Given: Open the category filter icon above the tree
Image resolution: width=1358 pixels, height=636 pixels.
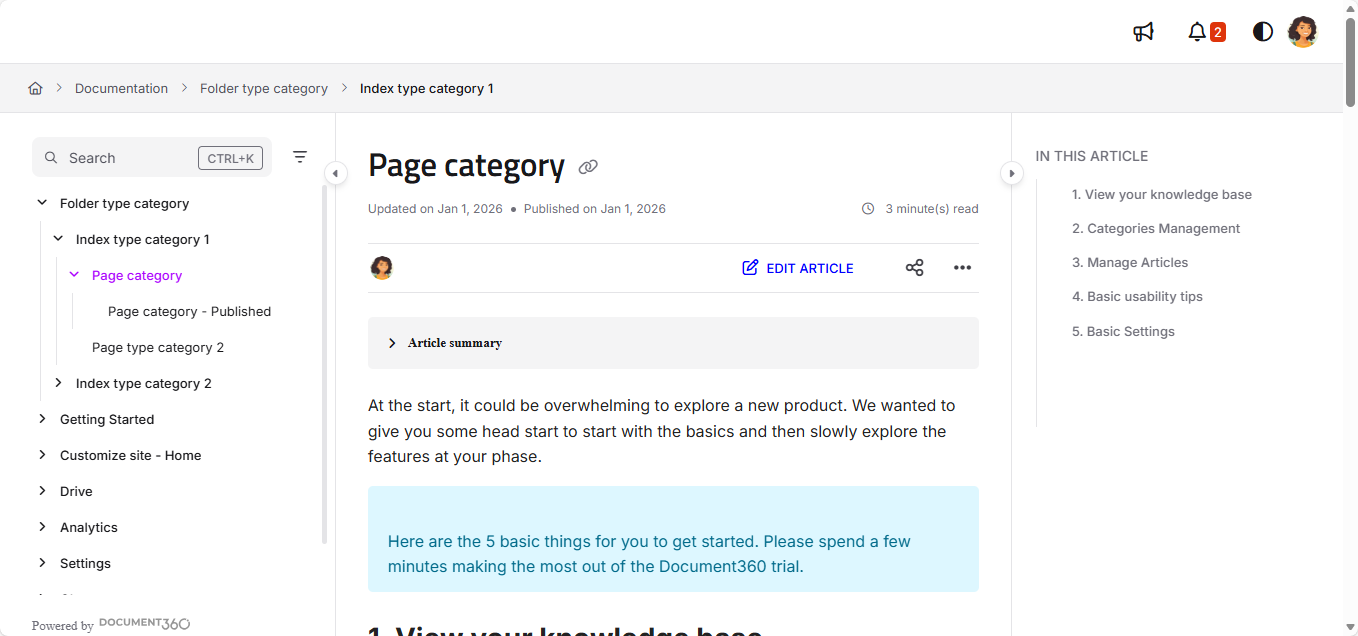Looking at the screenshot, I should pyautogui.click(x=300, y=156).
